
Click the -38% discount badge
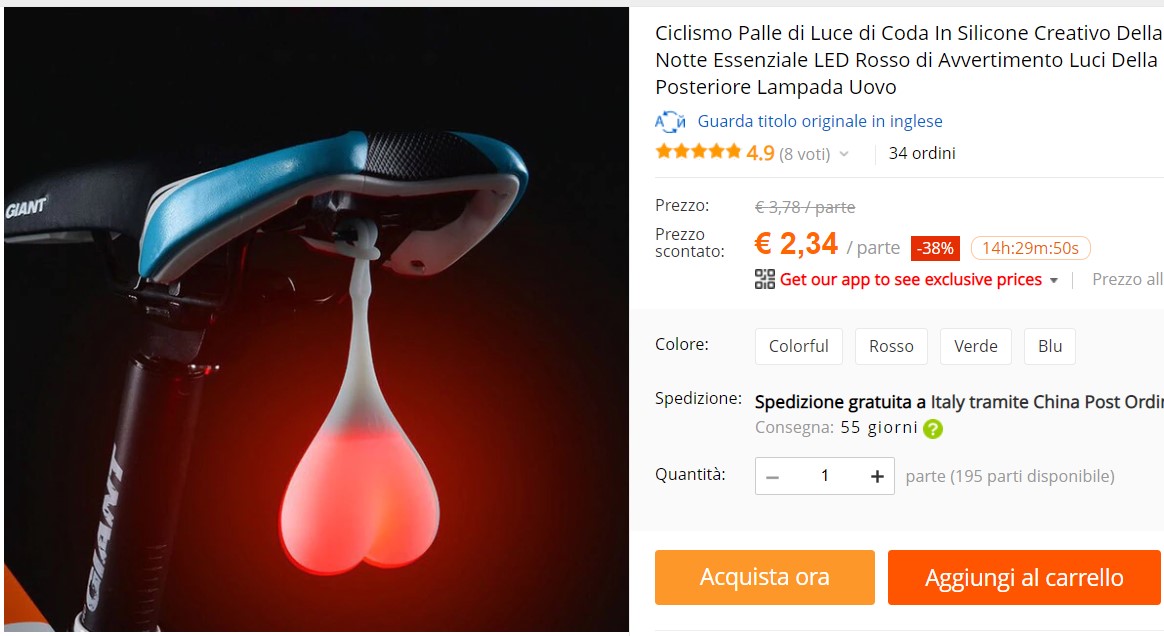click(935, 249)
